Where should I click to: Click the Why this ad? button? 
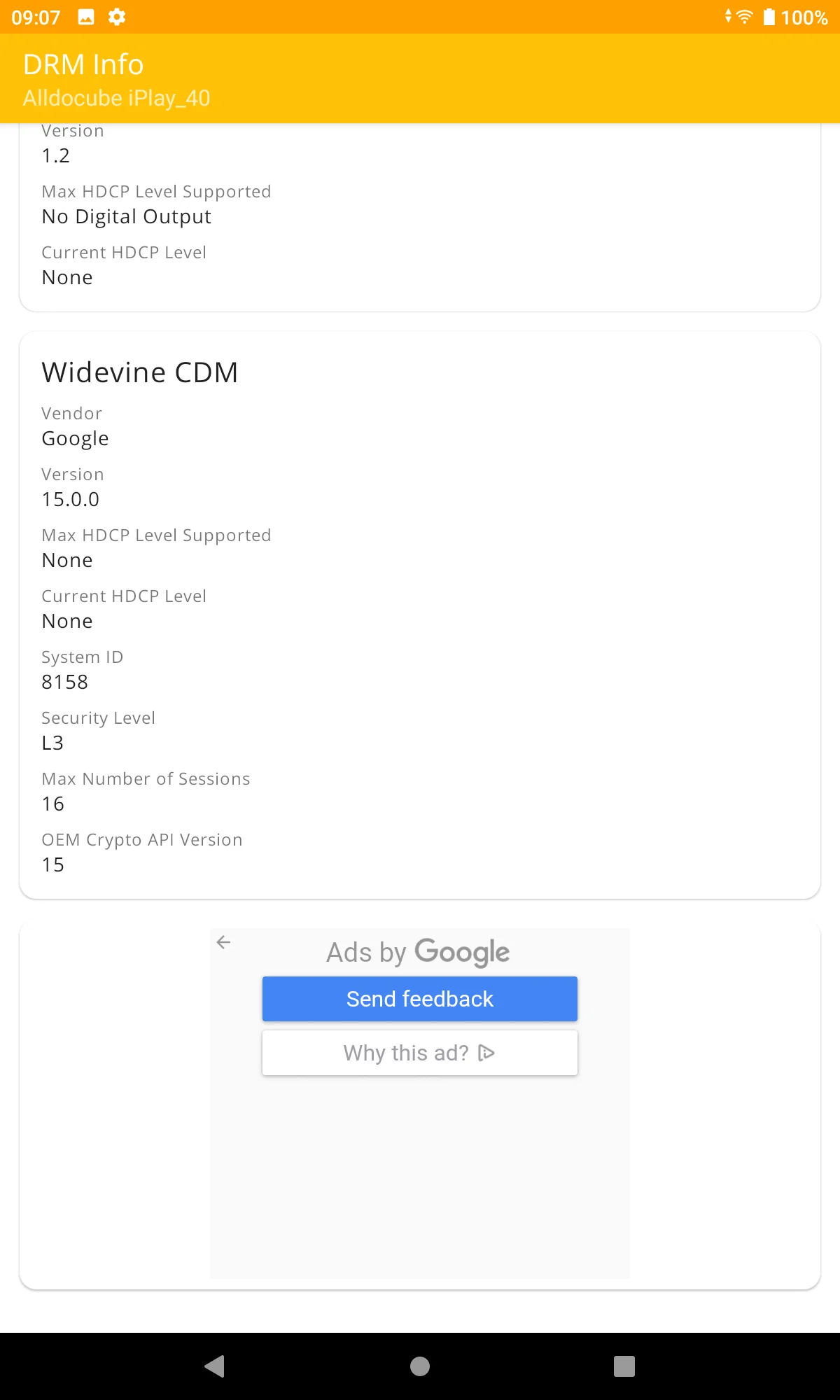[420, 1053]
